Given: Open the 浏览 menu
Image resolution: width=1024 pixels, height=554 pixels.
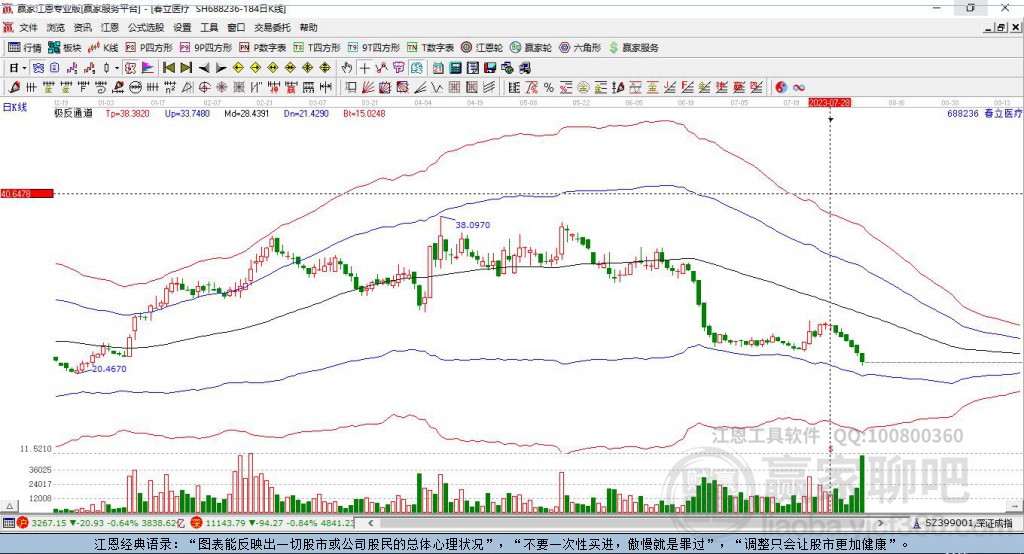Looking at the screenshot, I should (x=56, y=27).
